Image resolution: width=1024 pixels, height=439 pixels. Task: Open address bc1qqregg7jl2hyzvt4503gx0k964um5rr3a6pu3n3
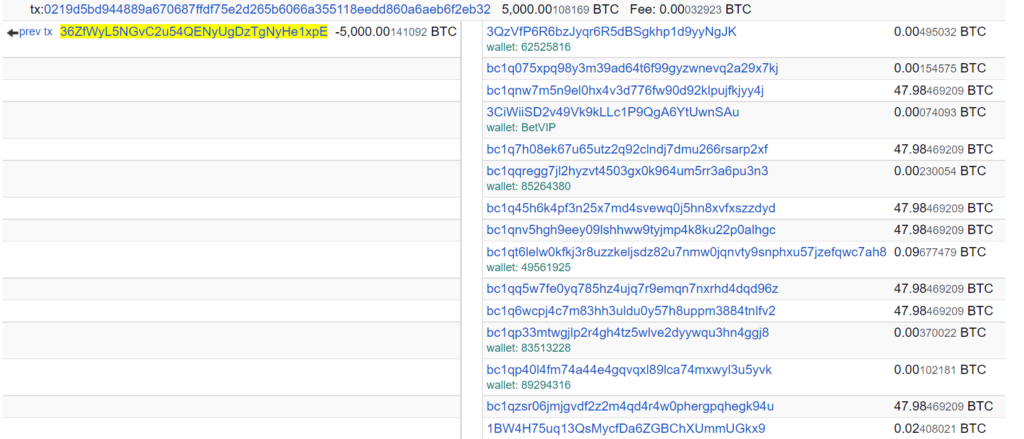(627, 171)
